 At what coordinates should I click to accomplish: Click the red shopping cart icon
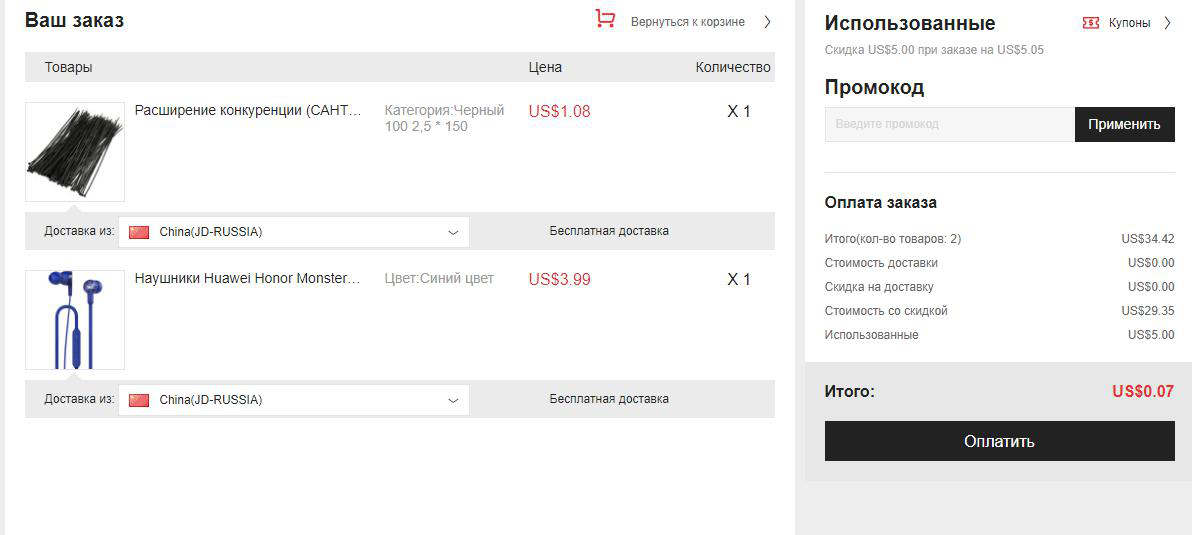[x=605, y=19]
